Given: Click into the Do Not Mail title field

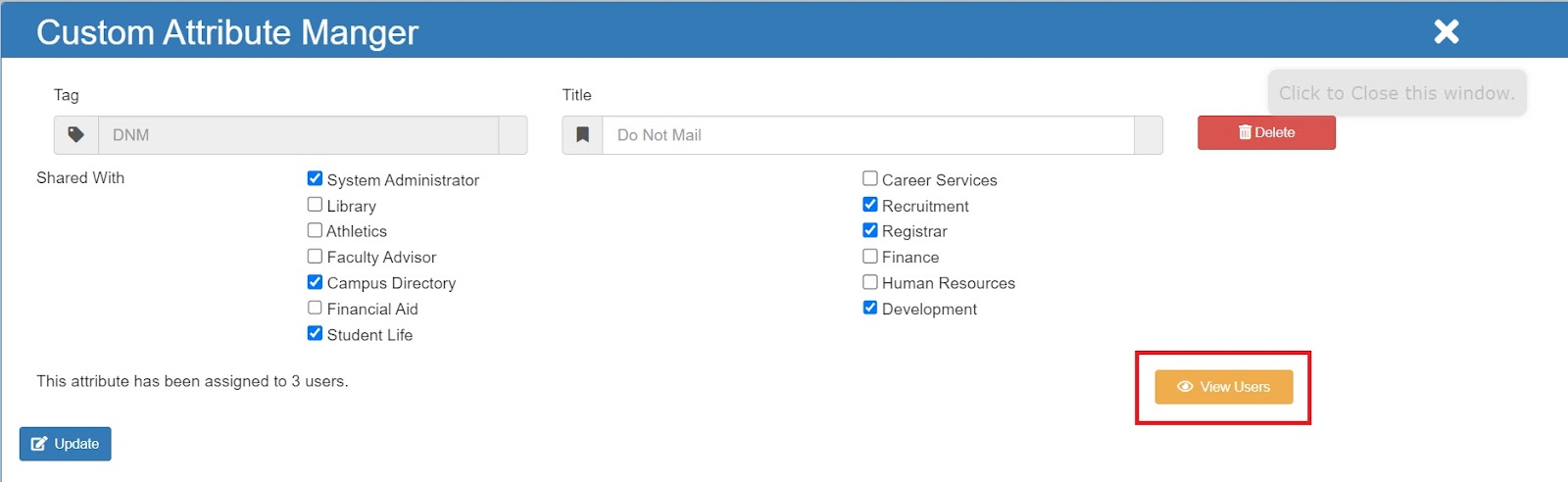Looking at the screenshot, I should 868,135.
